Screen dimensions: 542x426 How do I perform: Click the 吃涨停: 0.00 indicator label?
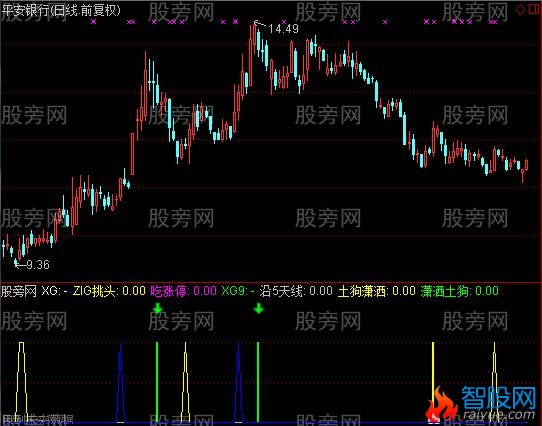click(184, 291)
